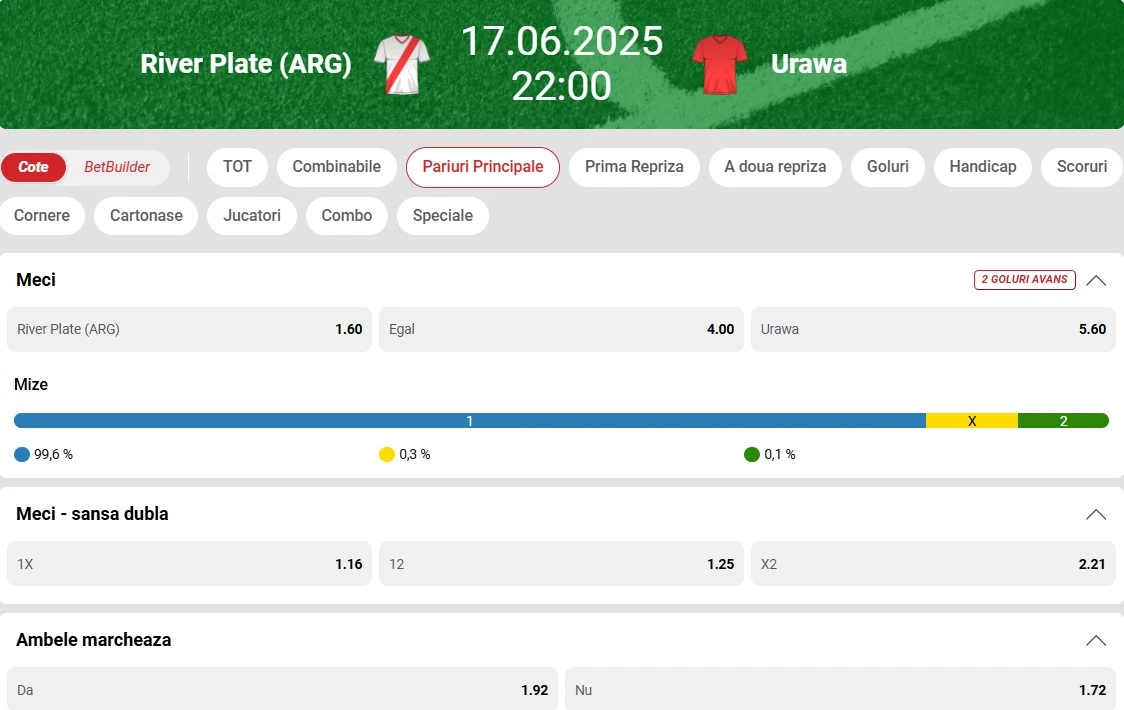This screenshot has width=1124, height=710.
Task: Click the yellow 0,3 % legend dot
Action: 387,454
